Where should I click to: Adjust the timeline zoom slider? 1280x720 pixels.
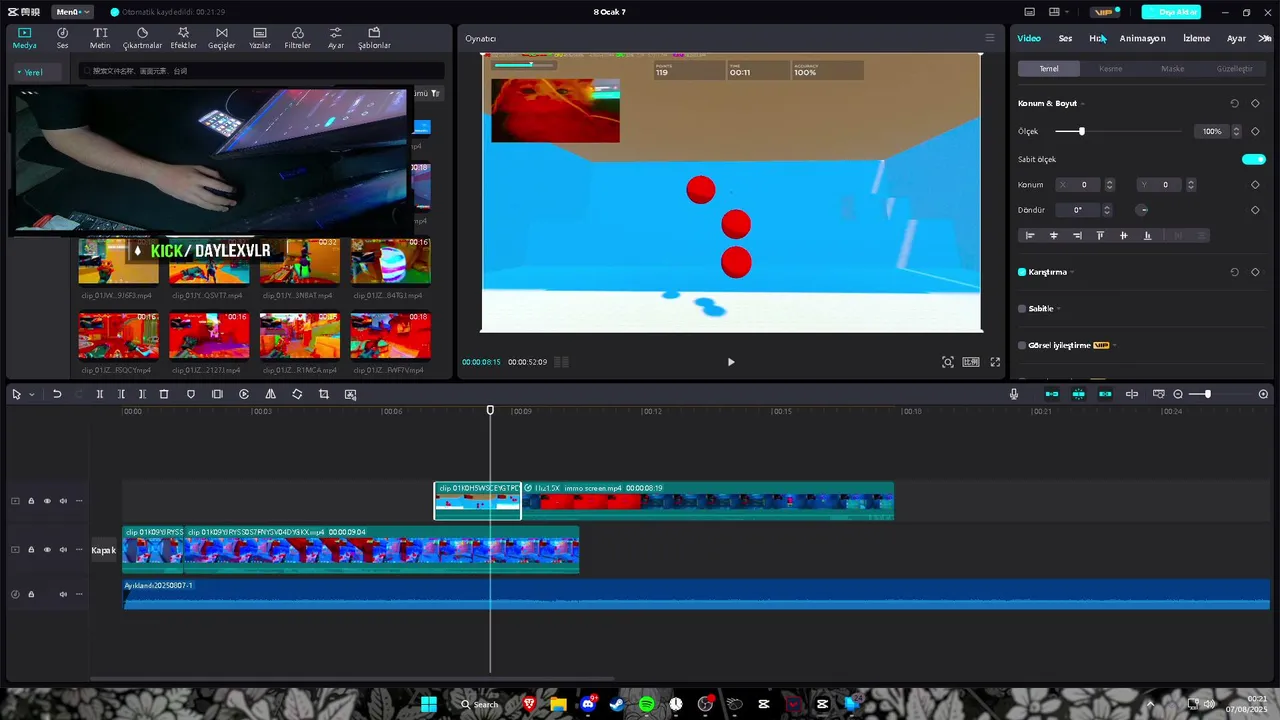click(1208, 394)
